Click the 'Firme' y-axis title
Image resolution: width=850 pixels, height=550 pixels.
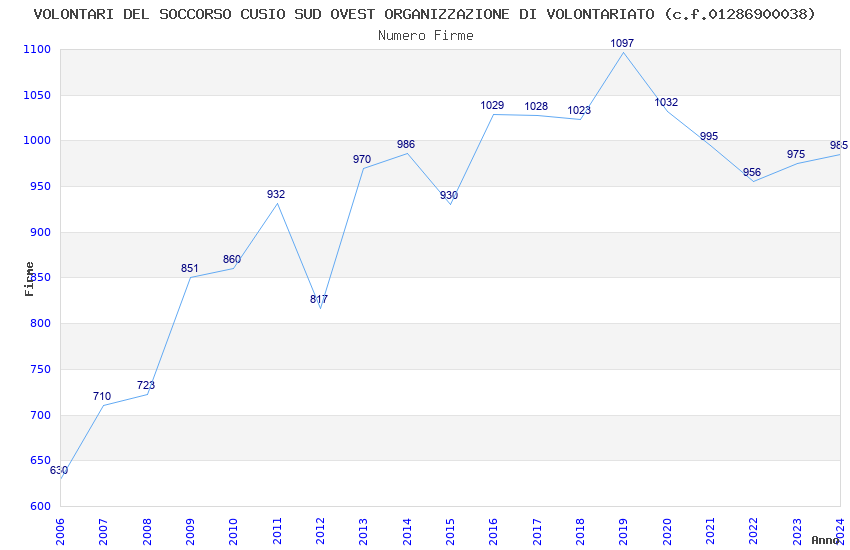click(29, 279)
